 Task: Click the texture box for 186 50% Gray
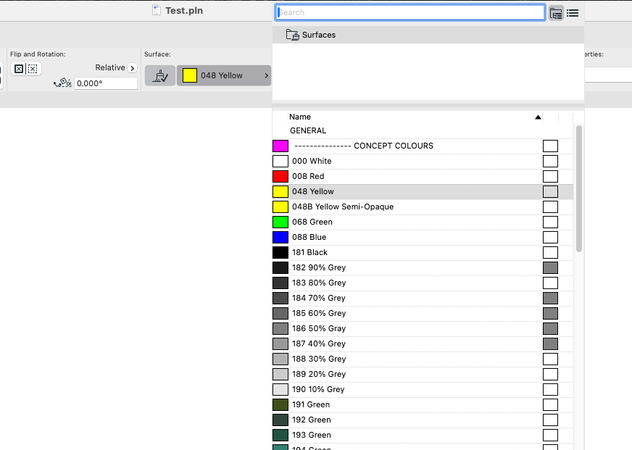(550, 329)
